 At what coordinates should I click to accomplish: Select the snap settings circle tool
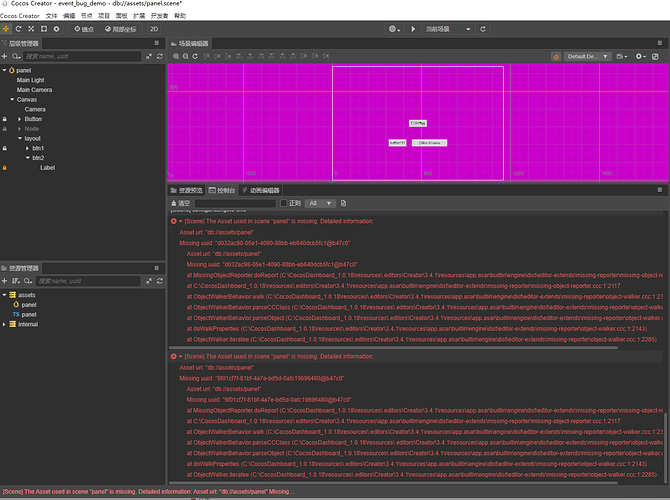[56, 29]
